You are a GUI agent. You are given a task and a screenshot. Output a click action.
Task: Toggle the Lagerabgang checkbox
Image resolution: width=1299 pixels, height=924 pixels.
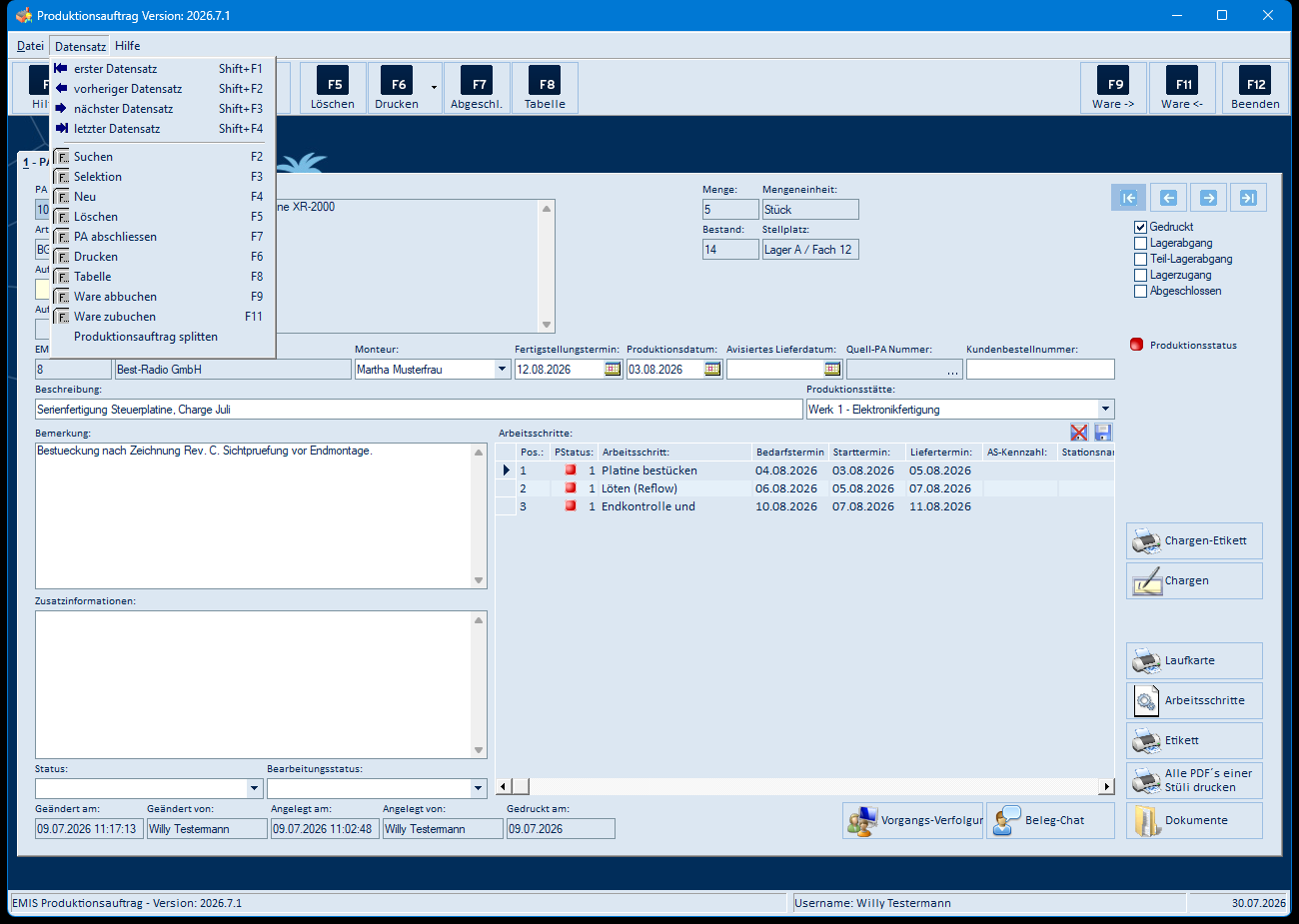point(1140,243)
